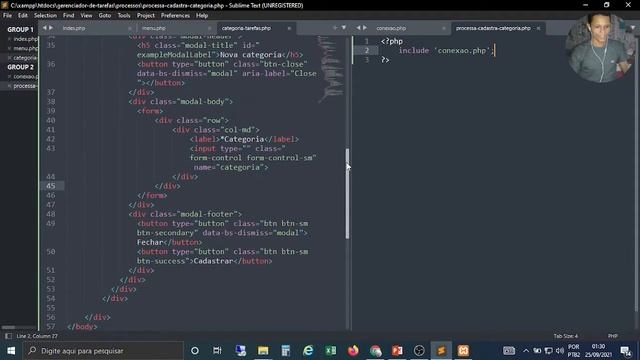Open the Windows Start menu

11,351
